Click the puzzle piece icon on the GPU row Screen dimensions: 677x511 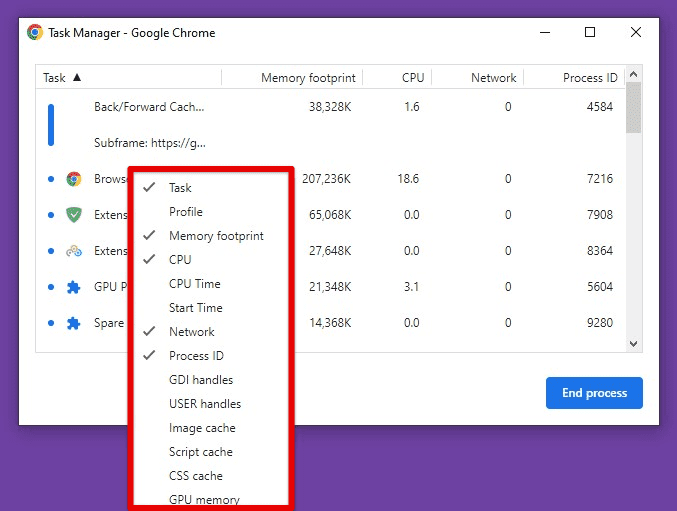(x=74, y=287)
